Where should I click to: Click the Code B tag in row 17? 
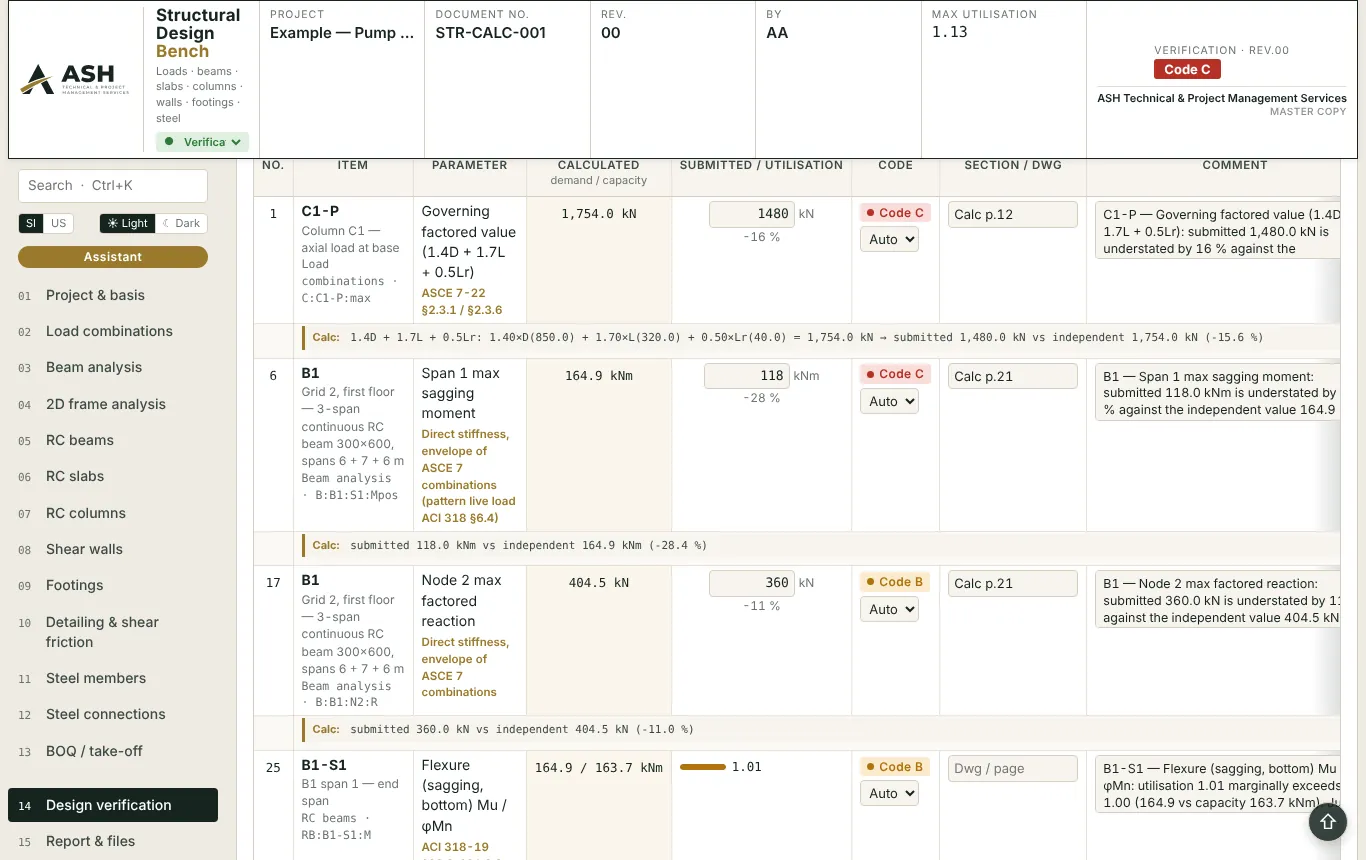(x=895, y=582)
